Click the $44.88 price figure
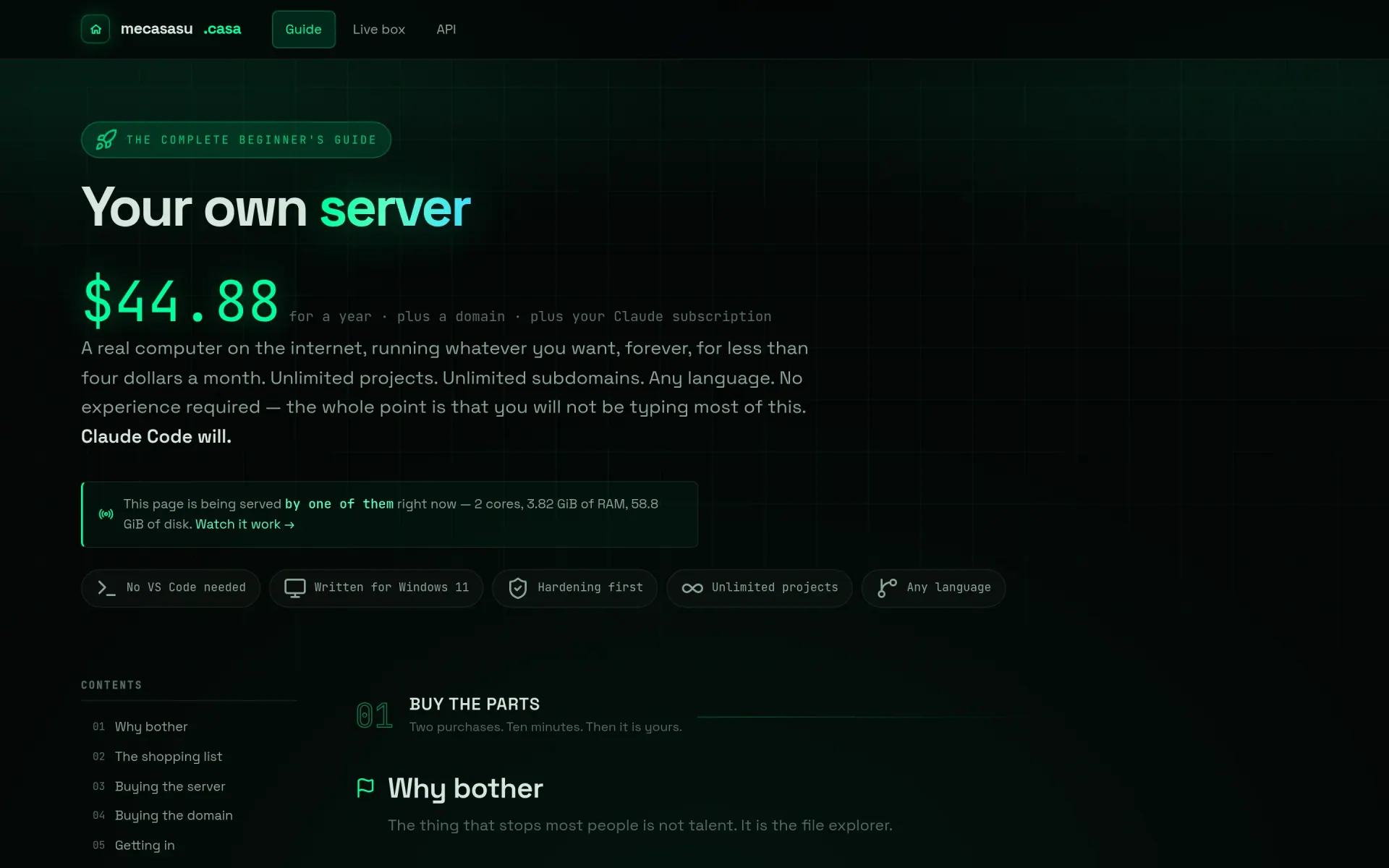 181,301
